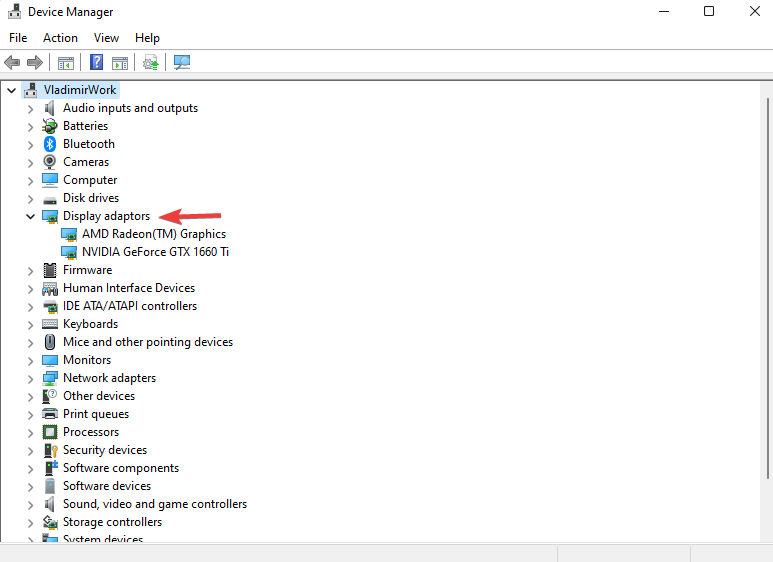Click the Software components icon
Image resolution: width=773 pixels, height=562 pixels.
pos(51,468)
